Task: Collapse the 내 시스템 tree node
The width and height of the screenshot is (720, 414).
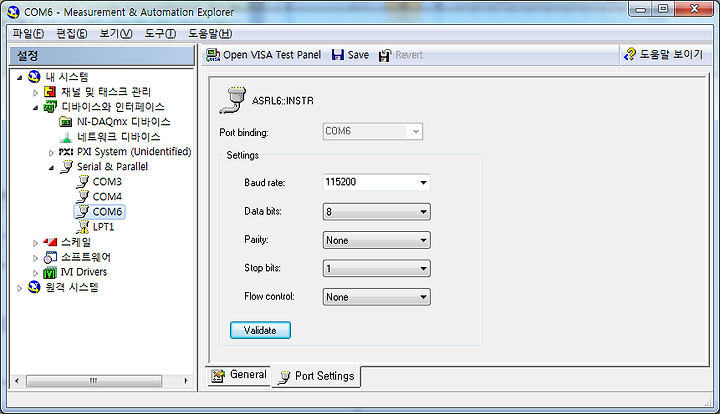Action: pos(20,78)
